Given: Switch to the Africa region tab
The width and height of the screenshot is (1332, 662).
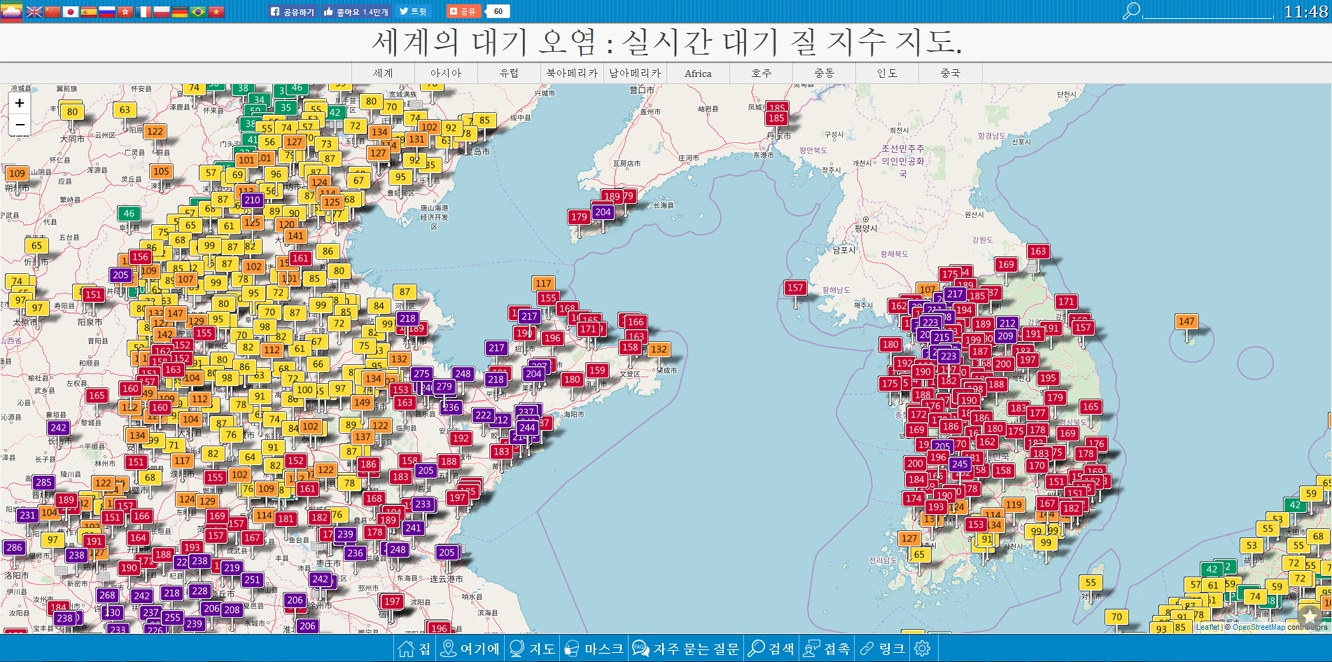Looking at the screenshot, I should (697, 73).
